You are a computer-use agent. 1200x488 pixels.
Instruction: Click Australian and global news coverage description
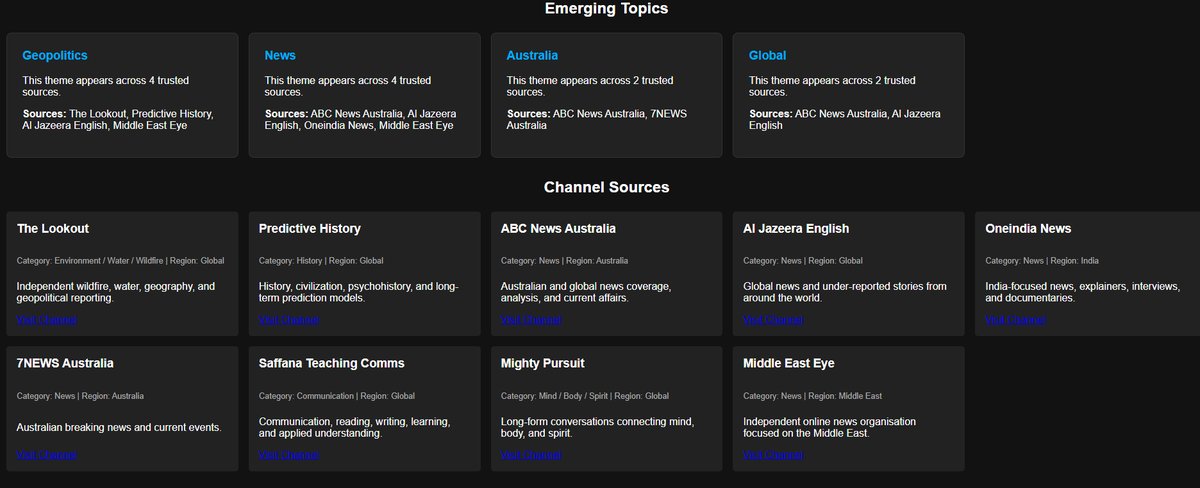(x=586, y=292)
